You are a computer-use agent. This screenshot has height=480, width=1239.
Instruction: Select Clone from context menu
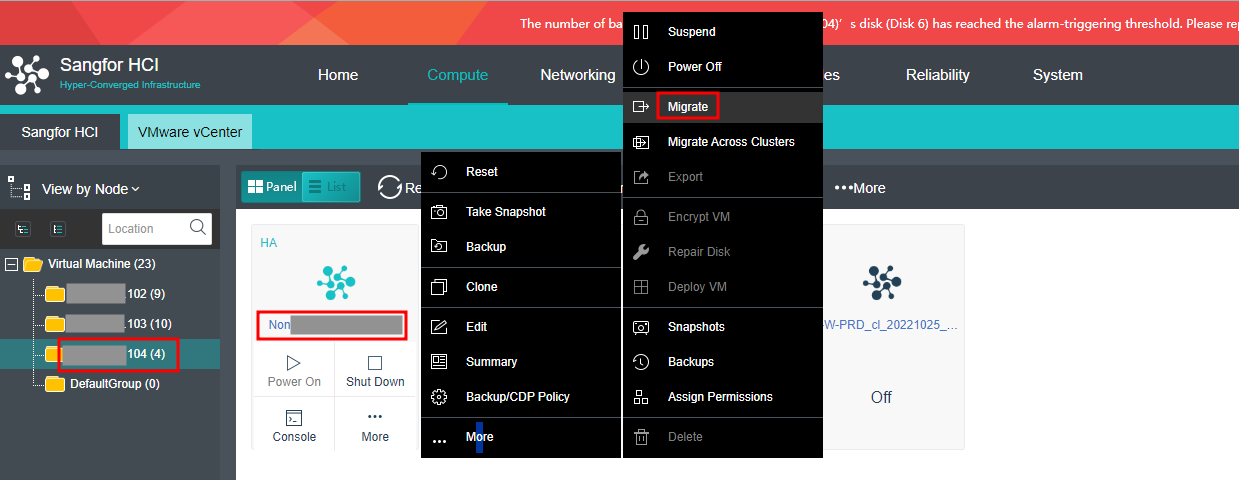521,287
